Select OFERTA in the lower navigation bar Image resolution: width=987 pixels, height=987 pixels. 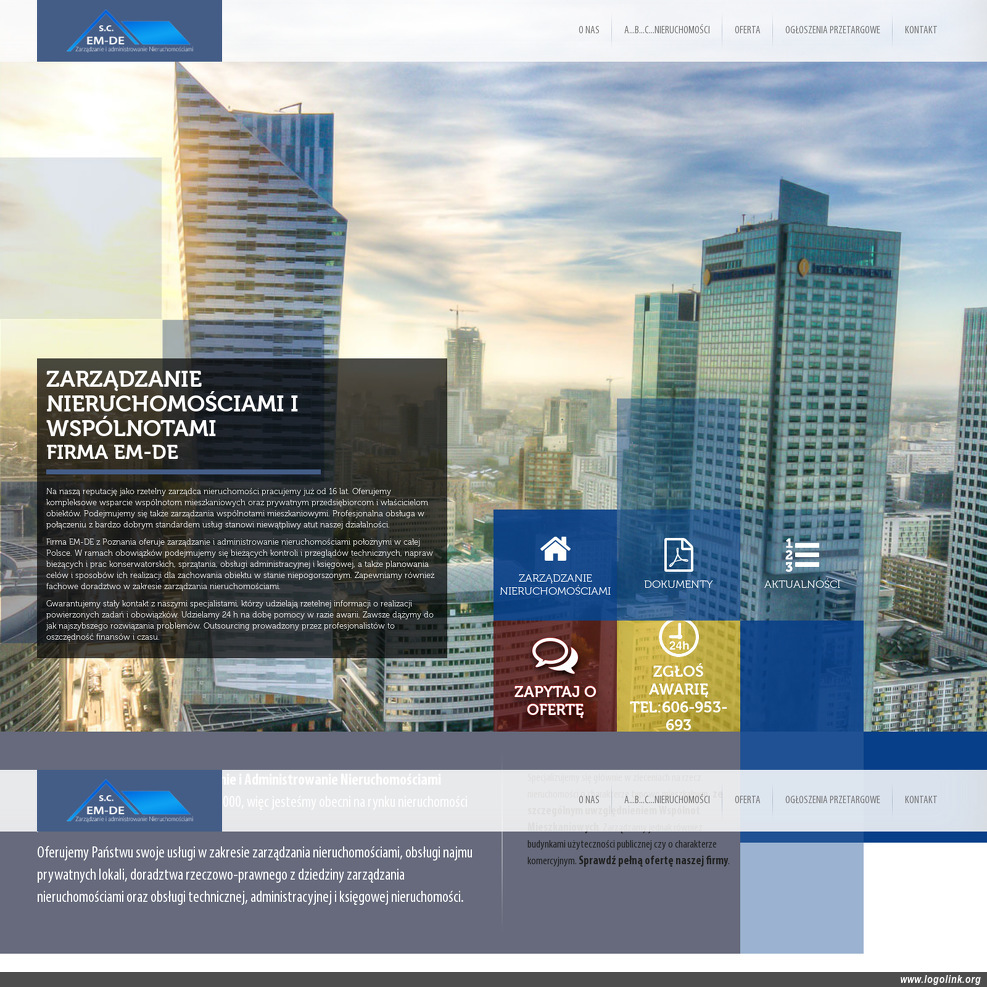(747, 799)
